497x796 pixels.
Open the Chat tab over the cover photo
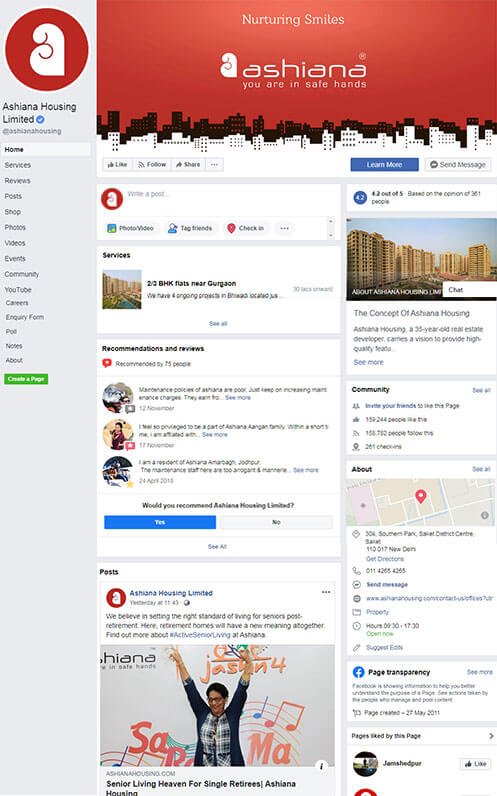tap(469, 290)
